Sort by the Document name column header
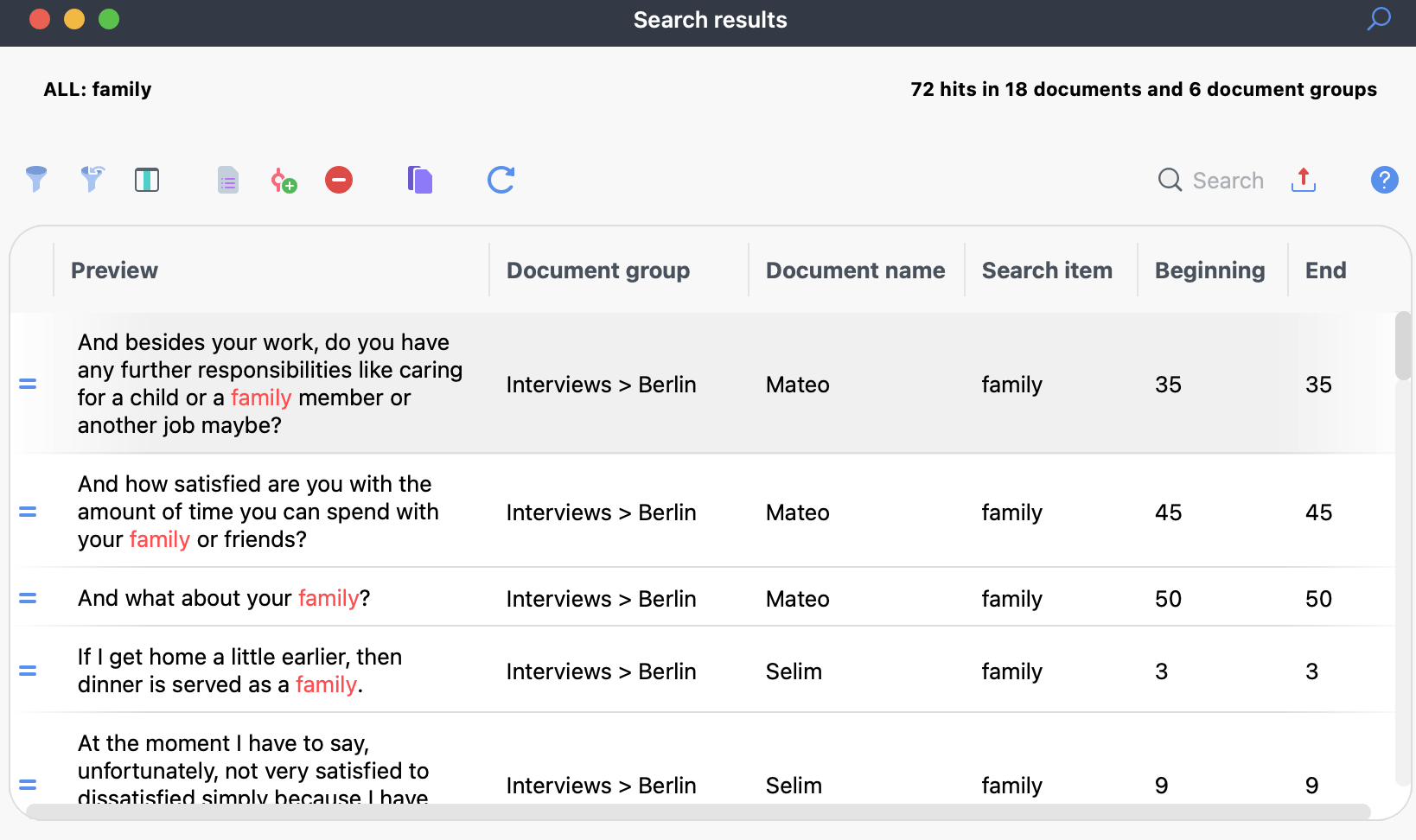 tap(856, 270)
